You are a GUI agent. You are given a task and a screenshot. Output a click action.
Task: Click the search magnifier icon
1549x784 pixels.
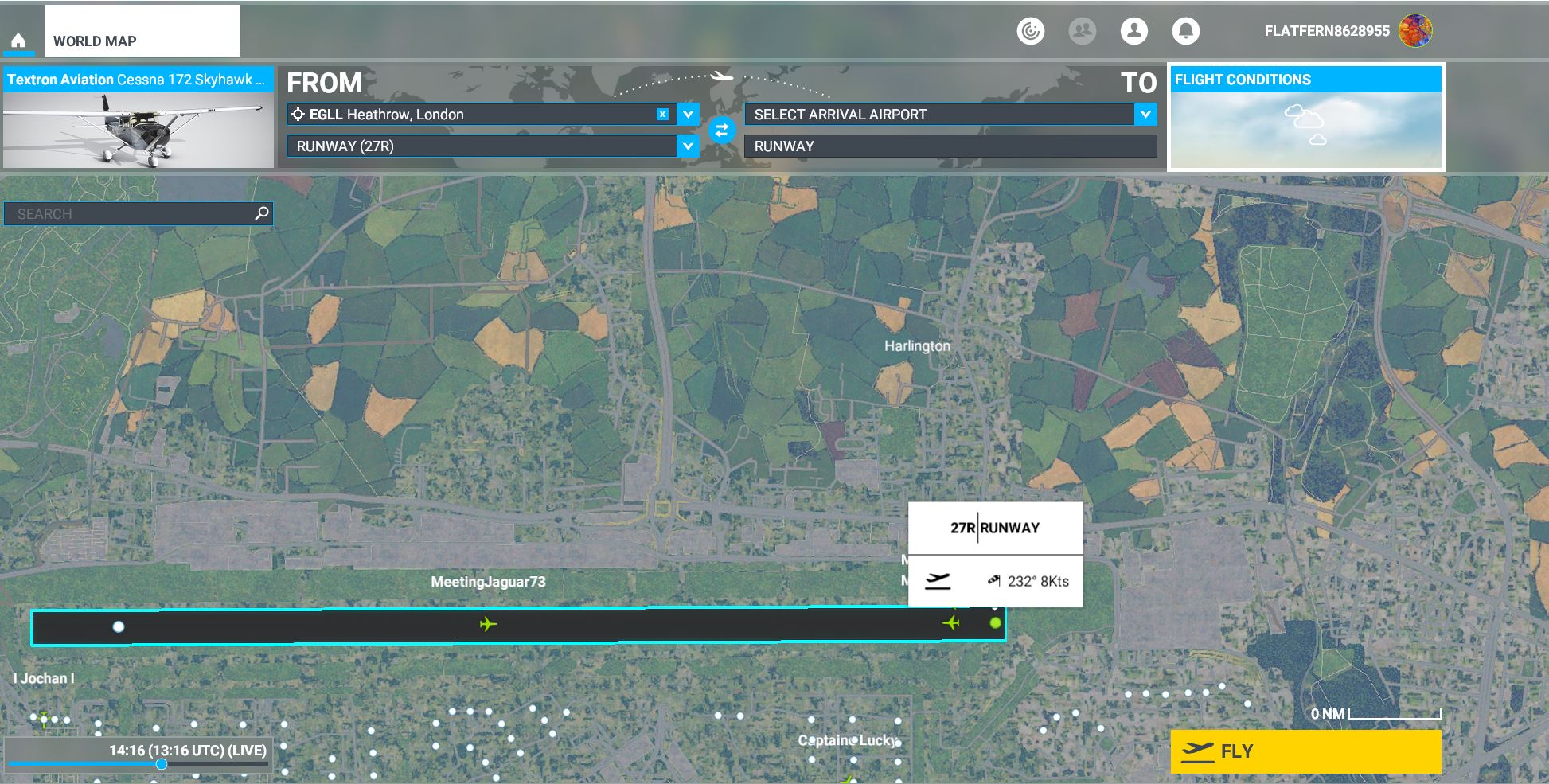pyautogui.click(x=262, y=213)
